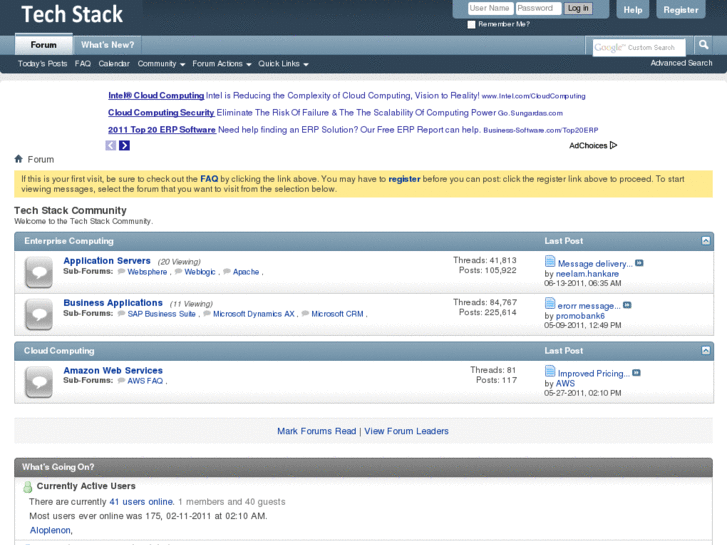The width and height of the screenshot is (727, 545).
Task: Click the Microsoft CRM bubble icon
Action: (x=306, y=314)
